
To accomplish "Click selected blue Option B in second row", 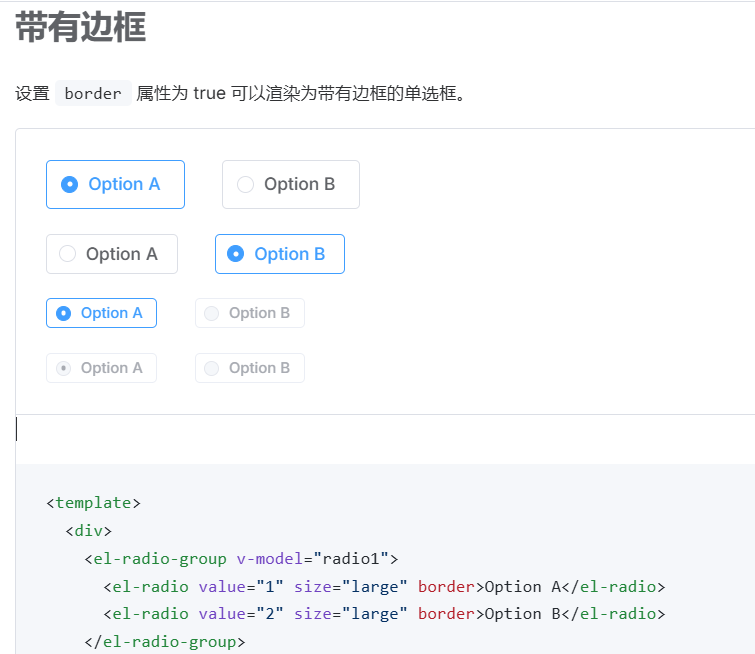I will point(280,254).
